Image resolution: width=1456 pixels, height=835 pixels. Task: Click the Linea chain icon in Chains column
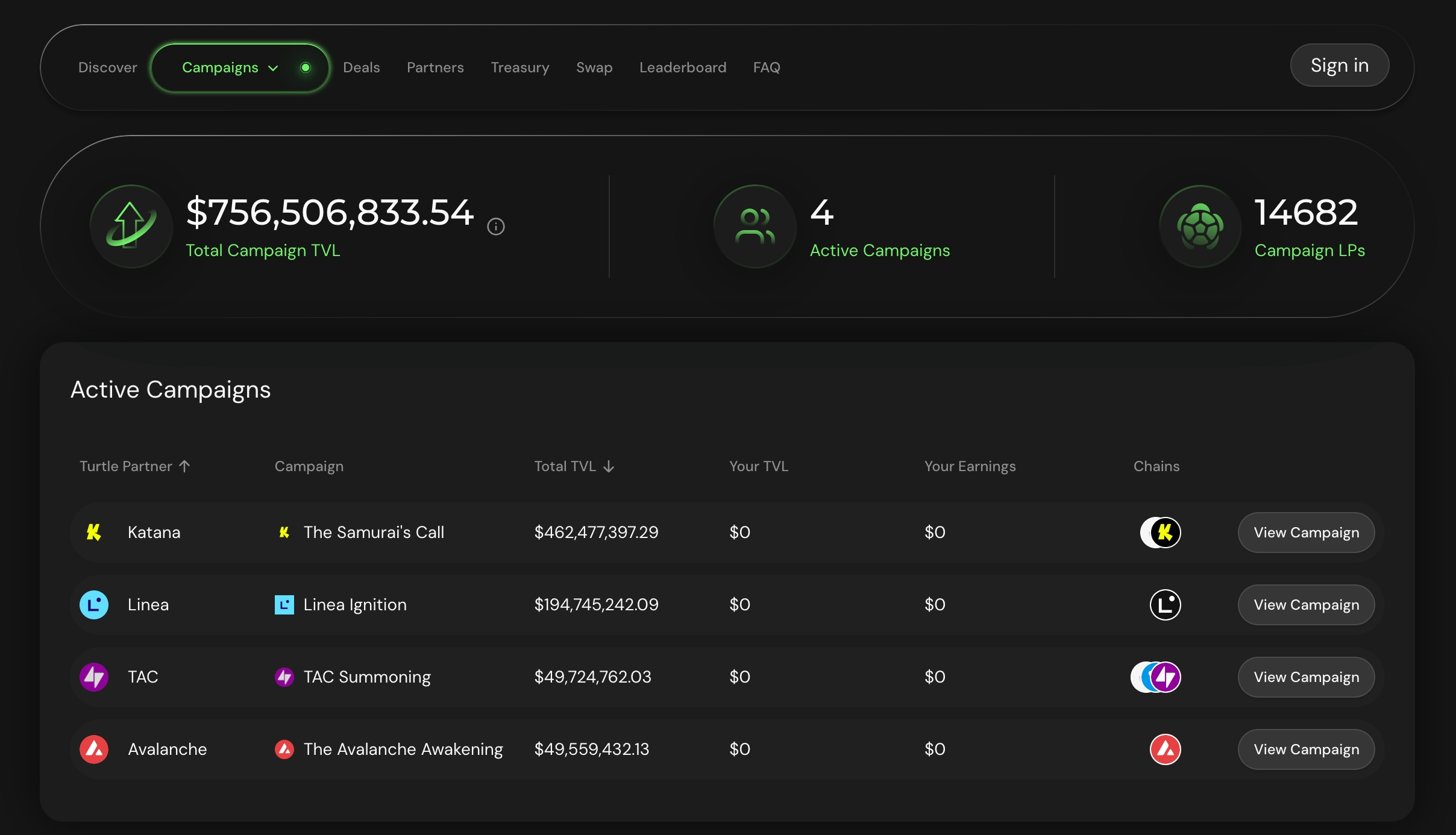(x=1165, y=604)
